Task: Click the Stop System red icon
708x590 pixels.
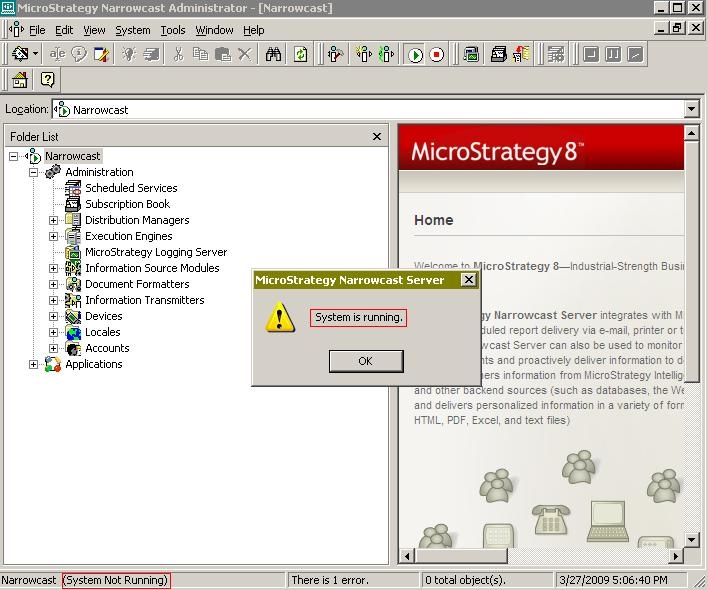Action: 436,55
